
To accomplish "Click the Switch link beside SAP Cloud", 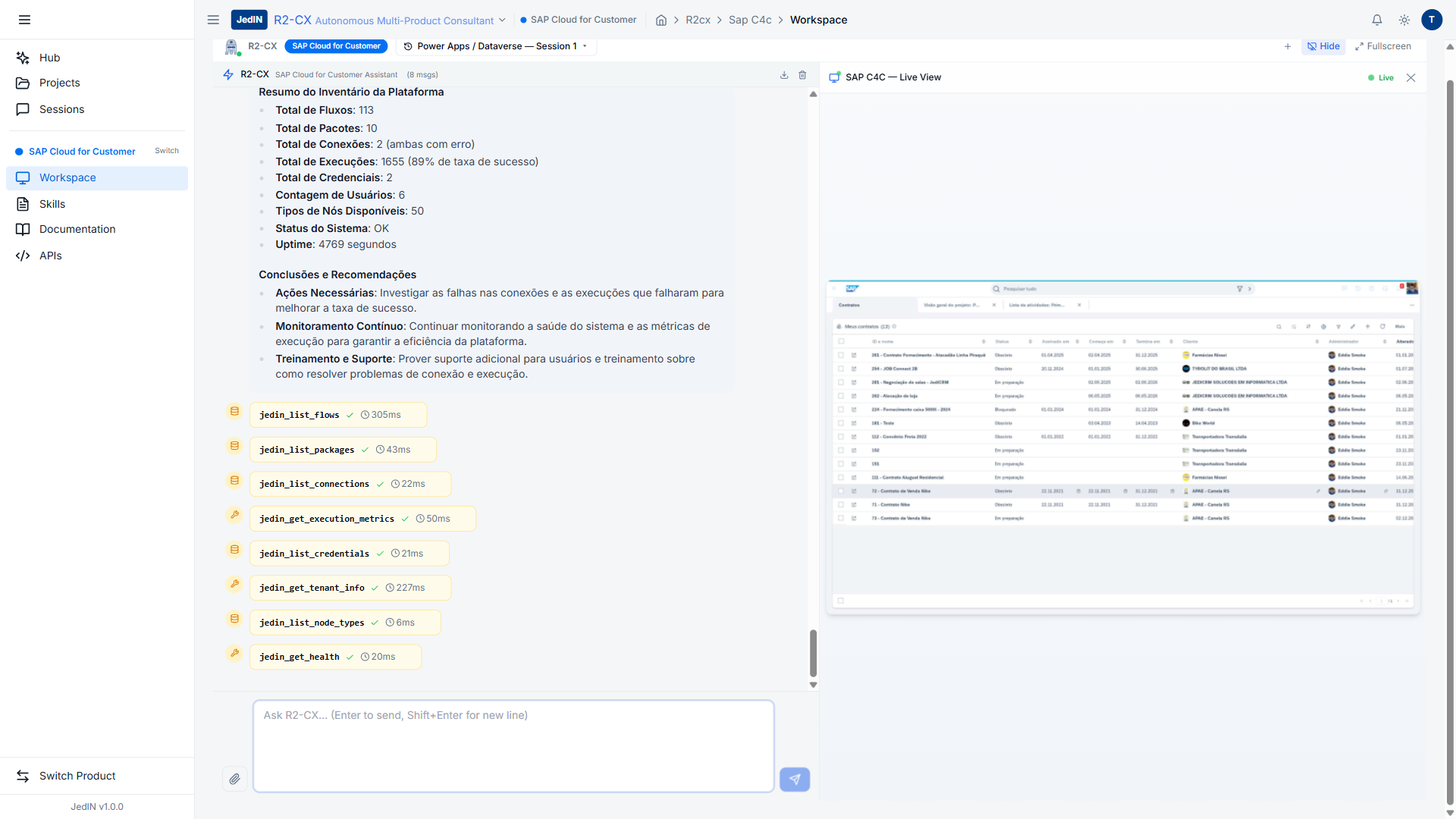I will pos(167,151).
